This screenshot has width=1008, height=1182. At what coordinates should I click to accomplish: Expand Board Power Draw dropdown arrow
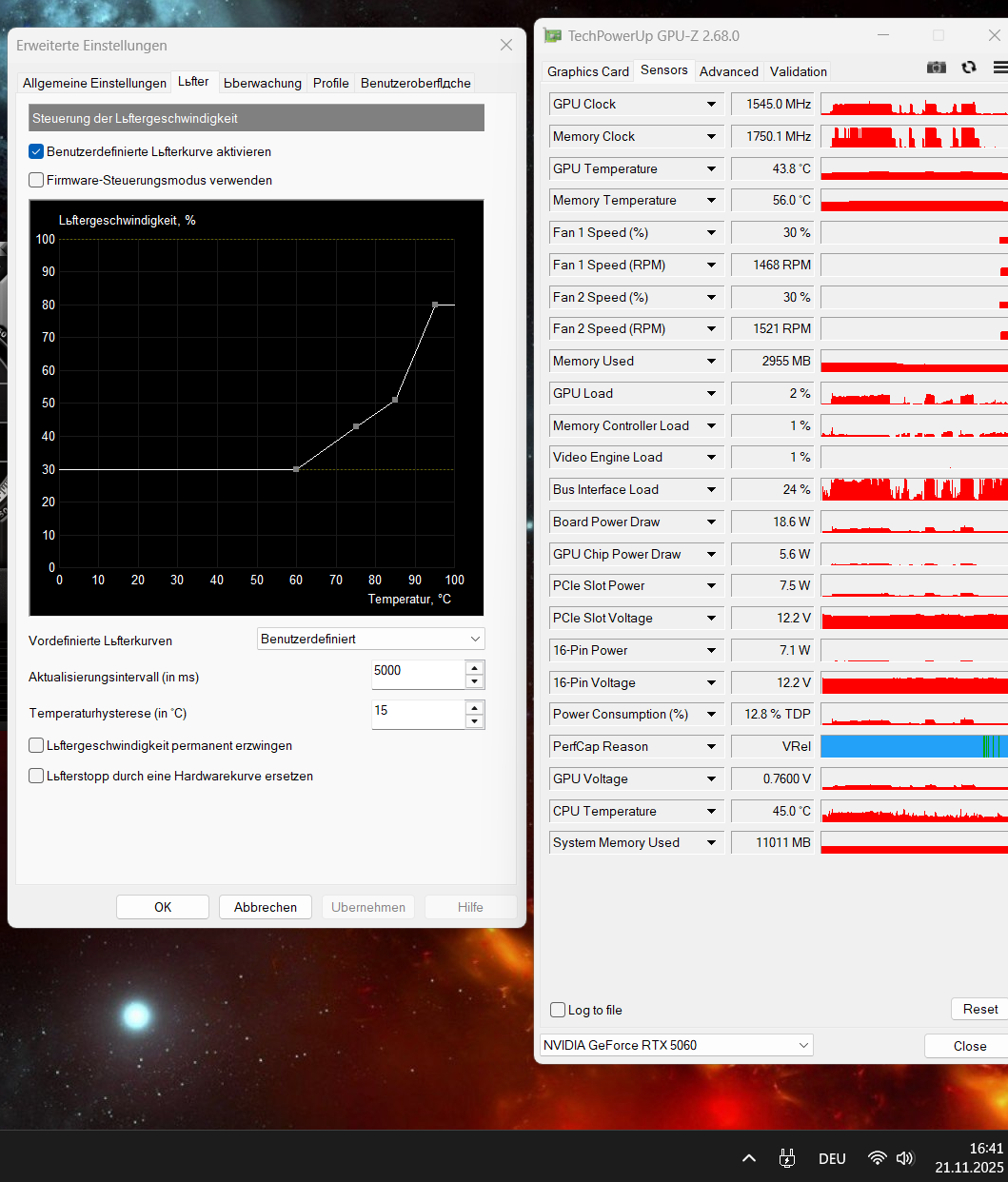click(x=711, y=522)
